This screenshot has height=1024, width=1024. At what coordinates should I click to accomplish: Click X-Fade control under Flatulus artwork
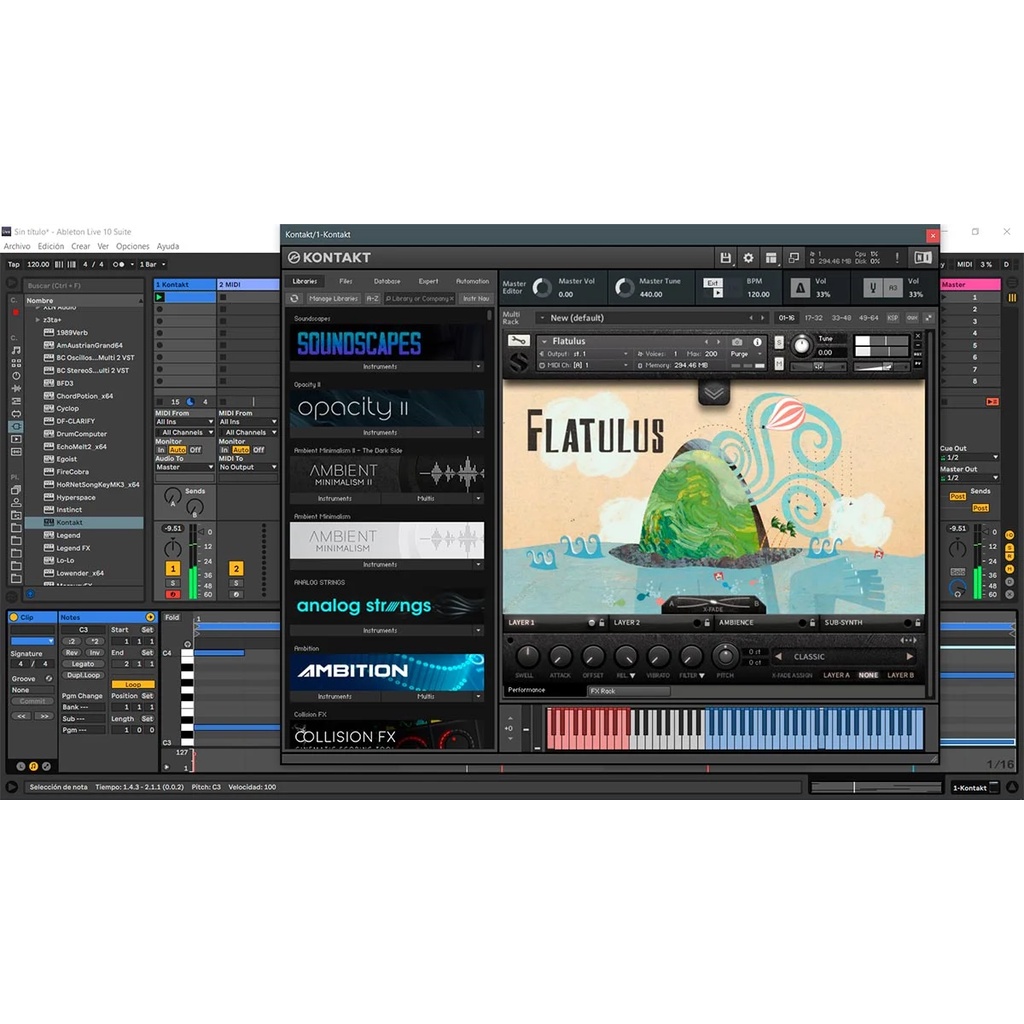[x=713, y=605]
